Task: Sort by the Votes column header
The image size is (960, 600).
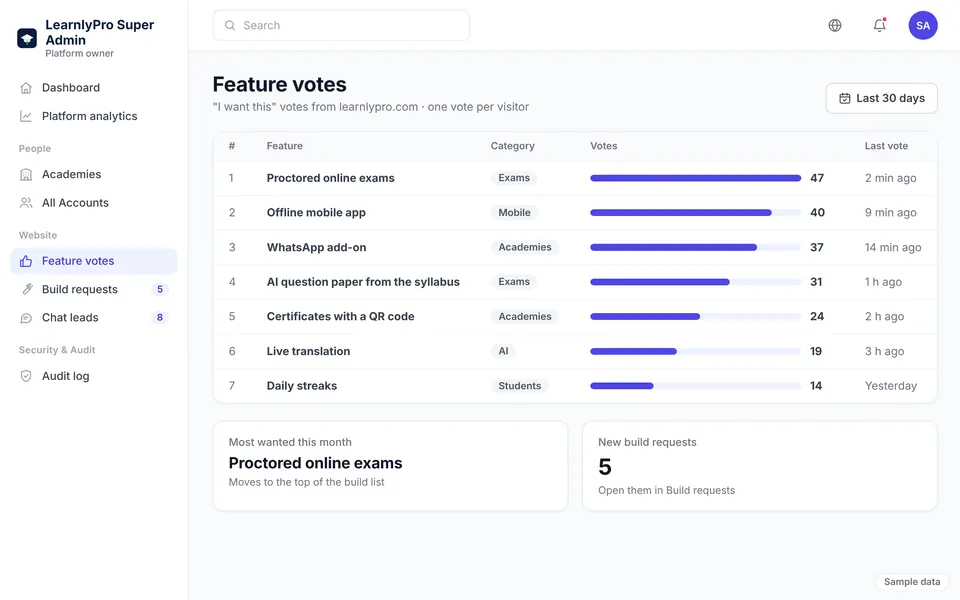Action: pyautogui.click(x=604, y=146)
